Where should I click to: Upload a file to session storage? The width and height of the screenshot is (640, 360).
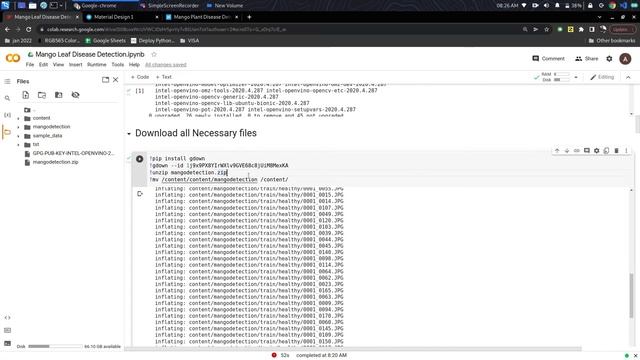point(26,95)
